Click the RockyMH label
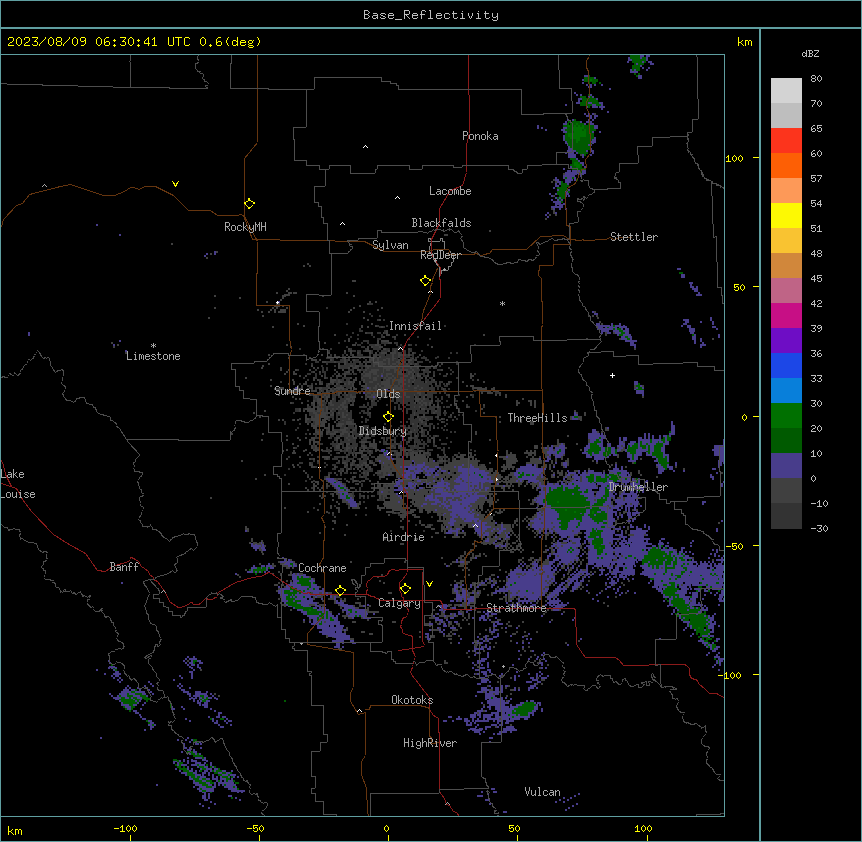The width and height of the screenshot is (862, 842). pos(245,227)
